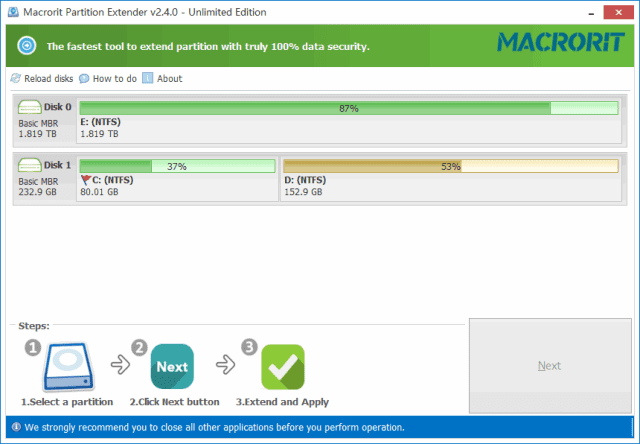Click the Disk 1 drive icon

click(x=29, y=164)
